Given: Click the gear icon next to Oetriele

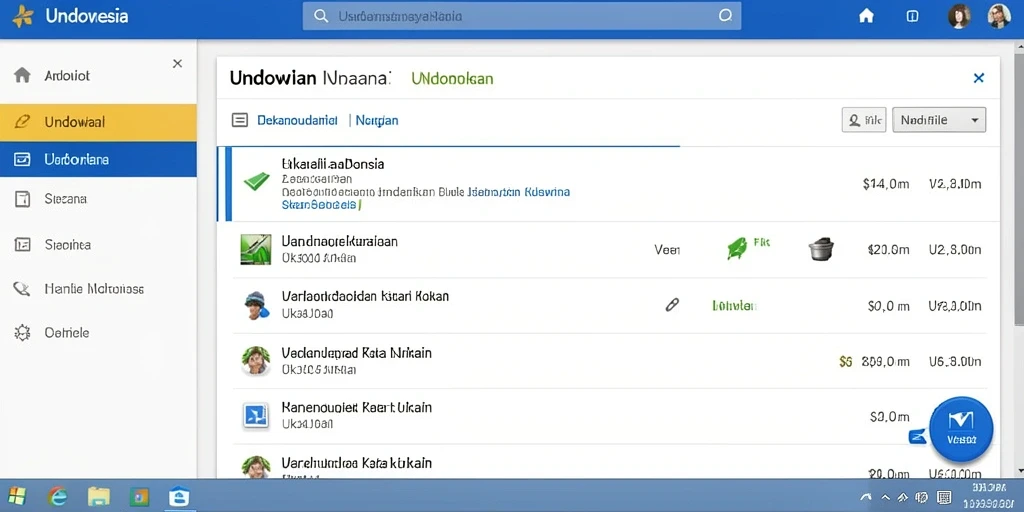Looking at the screenshot, I should (x=22, y=332).
